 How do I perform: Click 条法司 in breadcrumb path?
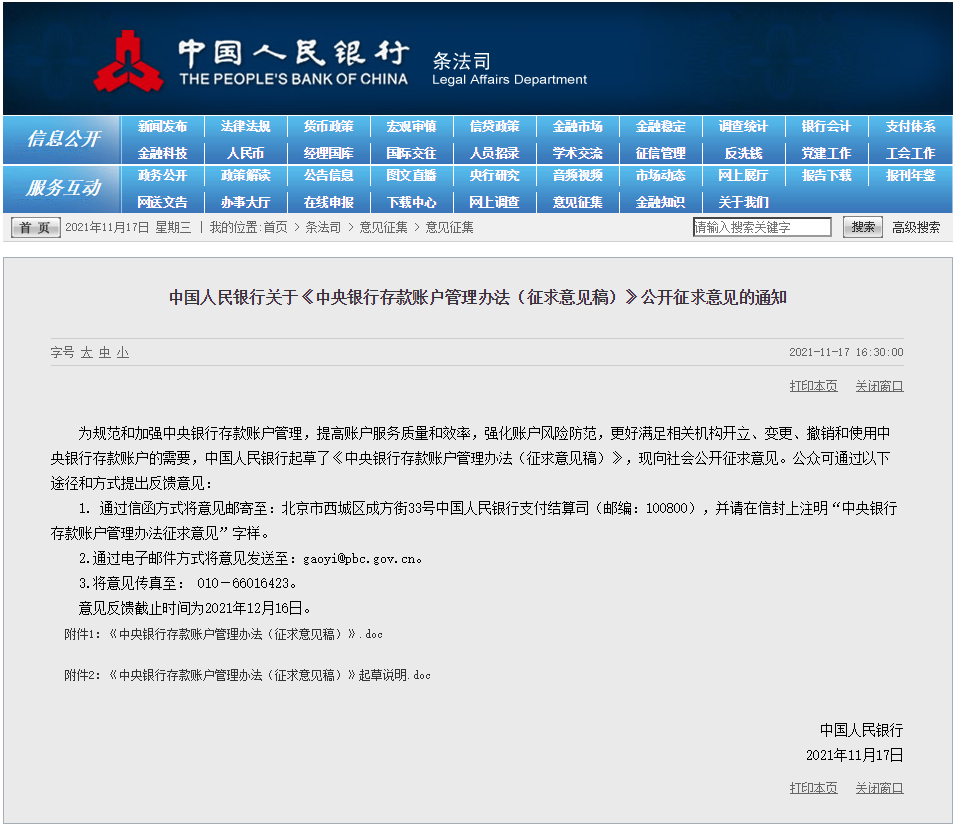[x=323, y=228]
